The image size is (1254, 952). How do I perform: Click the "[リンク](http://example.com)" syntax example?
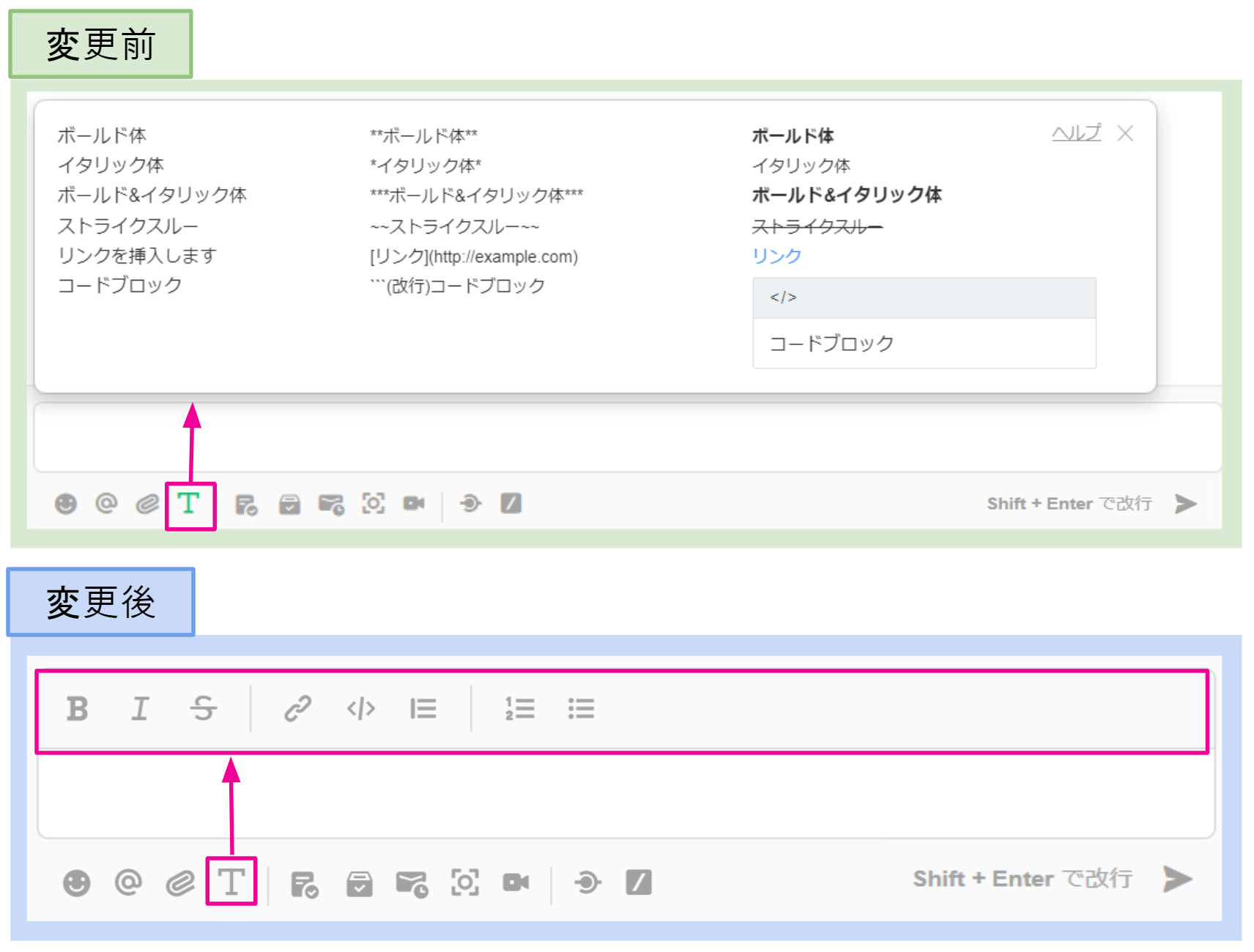click(x=474, y=256)
